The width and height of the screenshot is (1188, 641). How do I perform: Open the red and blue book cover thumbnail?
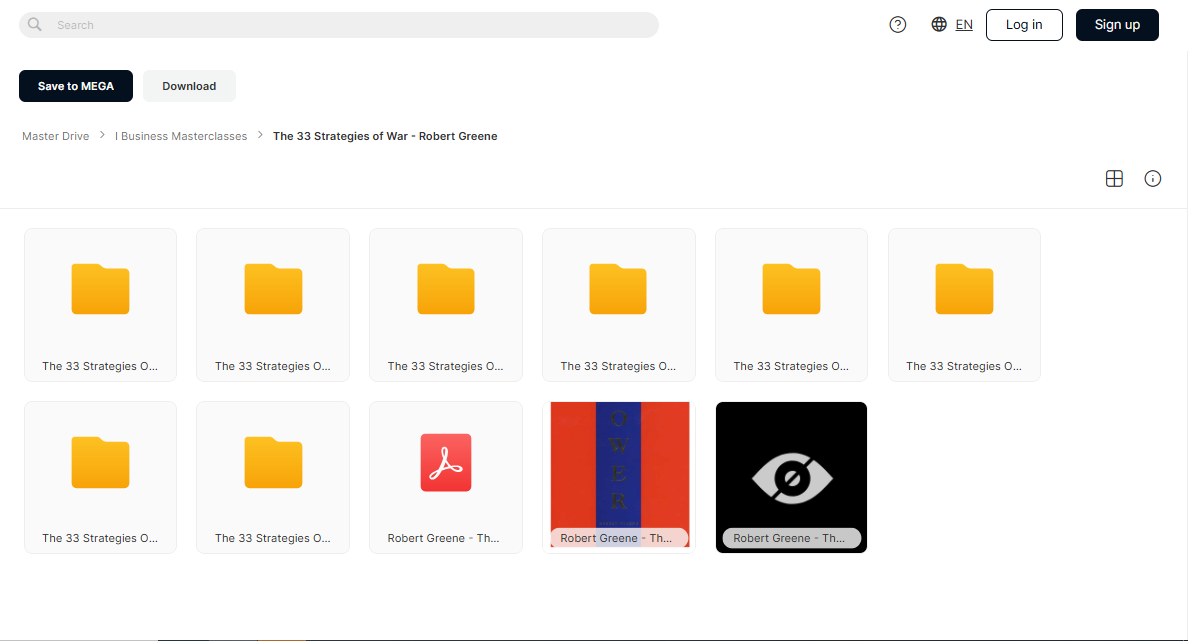[x=619, y=477]
